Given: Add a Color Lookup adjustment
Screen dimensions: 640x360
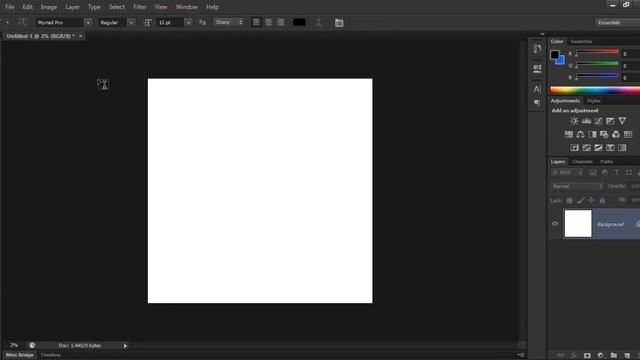Looking at the screenshot, I should pyautogui.click(x=628, y=134).
